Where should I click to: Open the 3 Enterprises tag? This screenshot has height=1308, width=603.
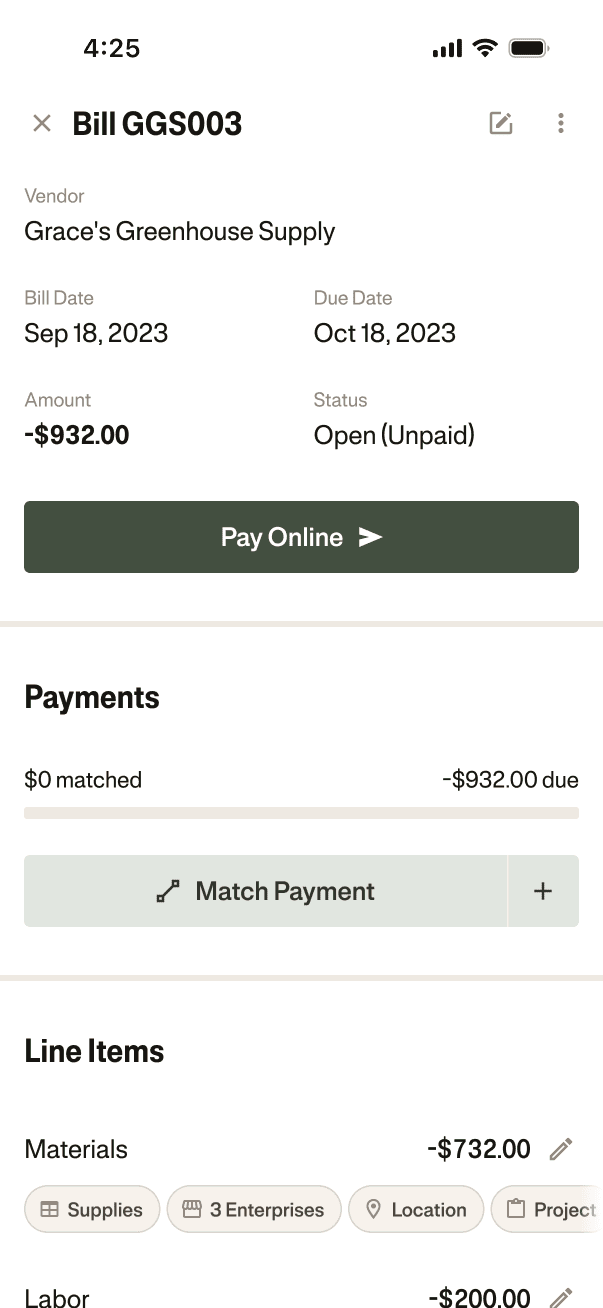tap(254, 1209)
